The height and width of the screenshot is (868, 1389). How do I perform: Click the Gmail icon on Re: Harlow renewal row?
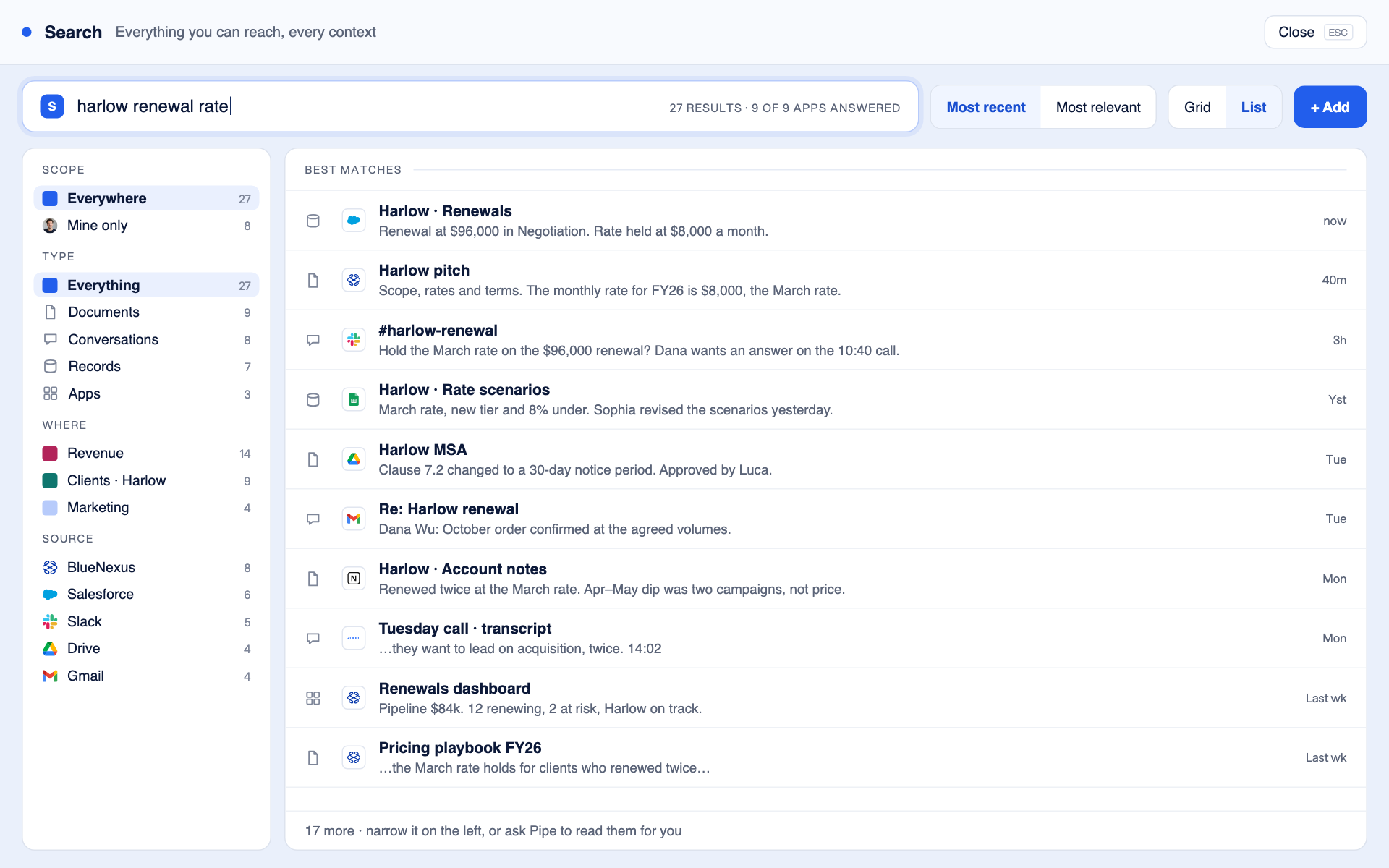coord(354,519)
